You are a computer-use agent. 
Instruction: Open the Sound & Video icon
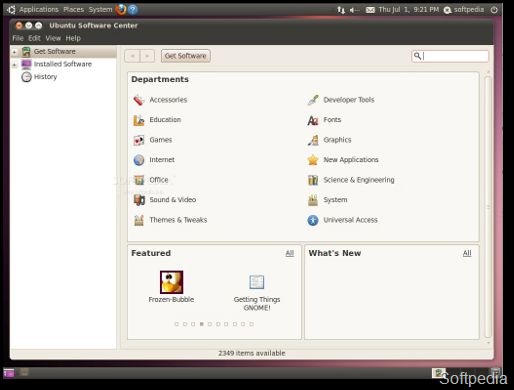point(139,200)
